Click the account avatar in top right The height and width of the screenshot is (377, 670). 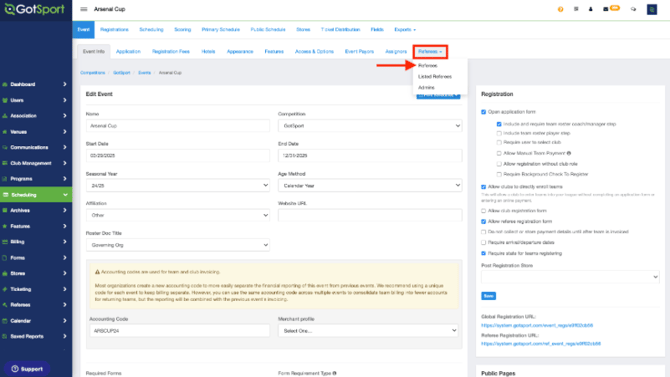pos(652,9)
